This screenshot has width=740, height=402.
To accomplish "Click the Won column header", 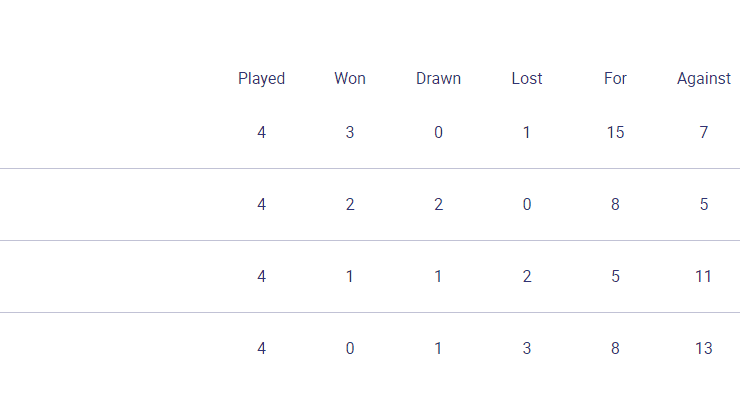I will [x=350, y=78].
